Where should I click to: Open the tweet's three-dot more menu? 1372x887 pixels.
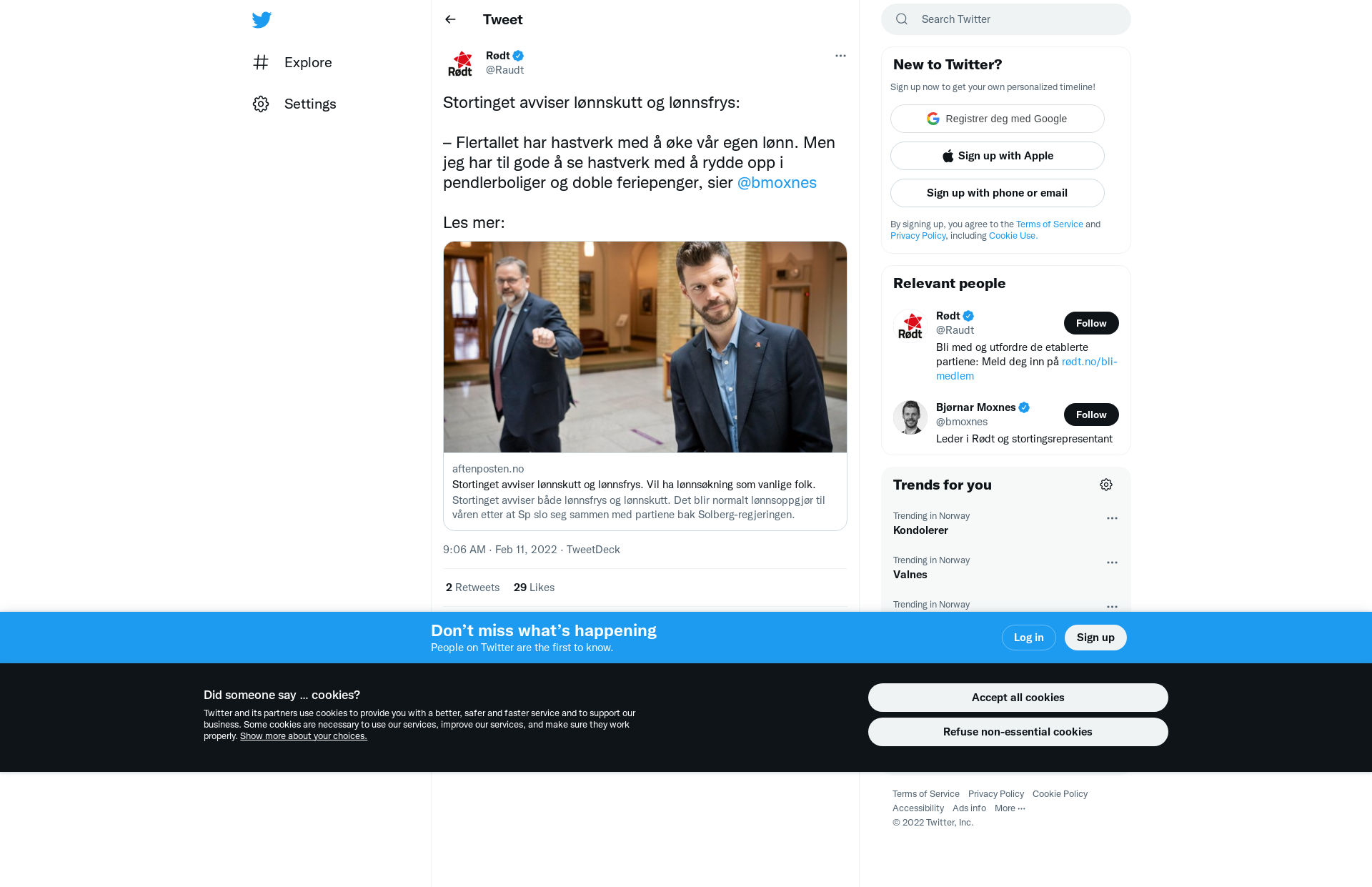coord(840,56)
